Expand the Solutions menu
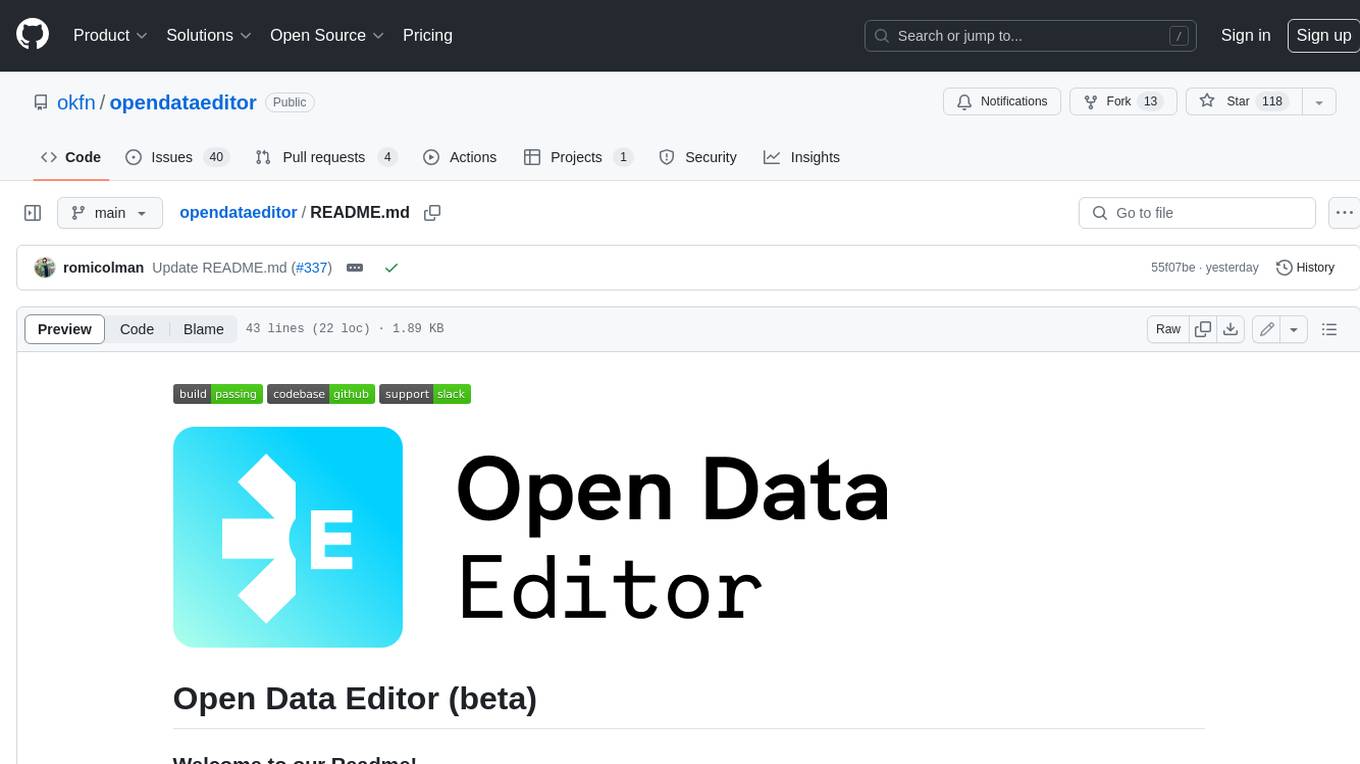This screenshot has height=764, width=1360. coord(209,35)
